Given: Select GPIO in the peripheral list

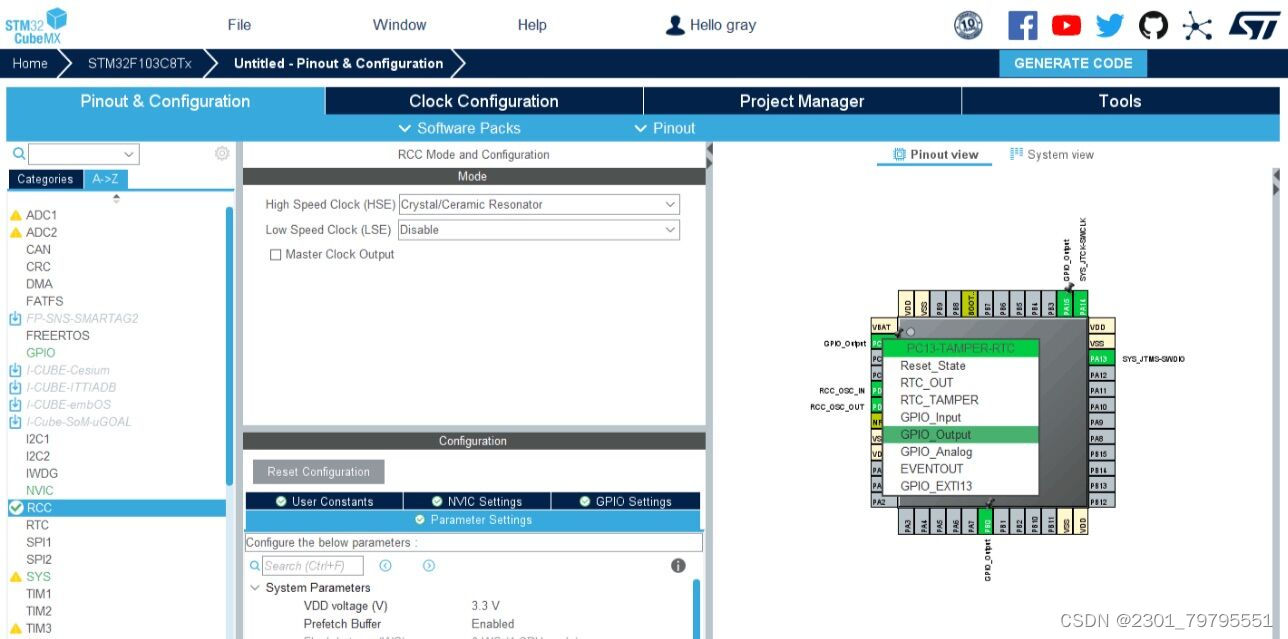Looking at the screenshot, I should pos(40,353).
